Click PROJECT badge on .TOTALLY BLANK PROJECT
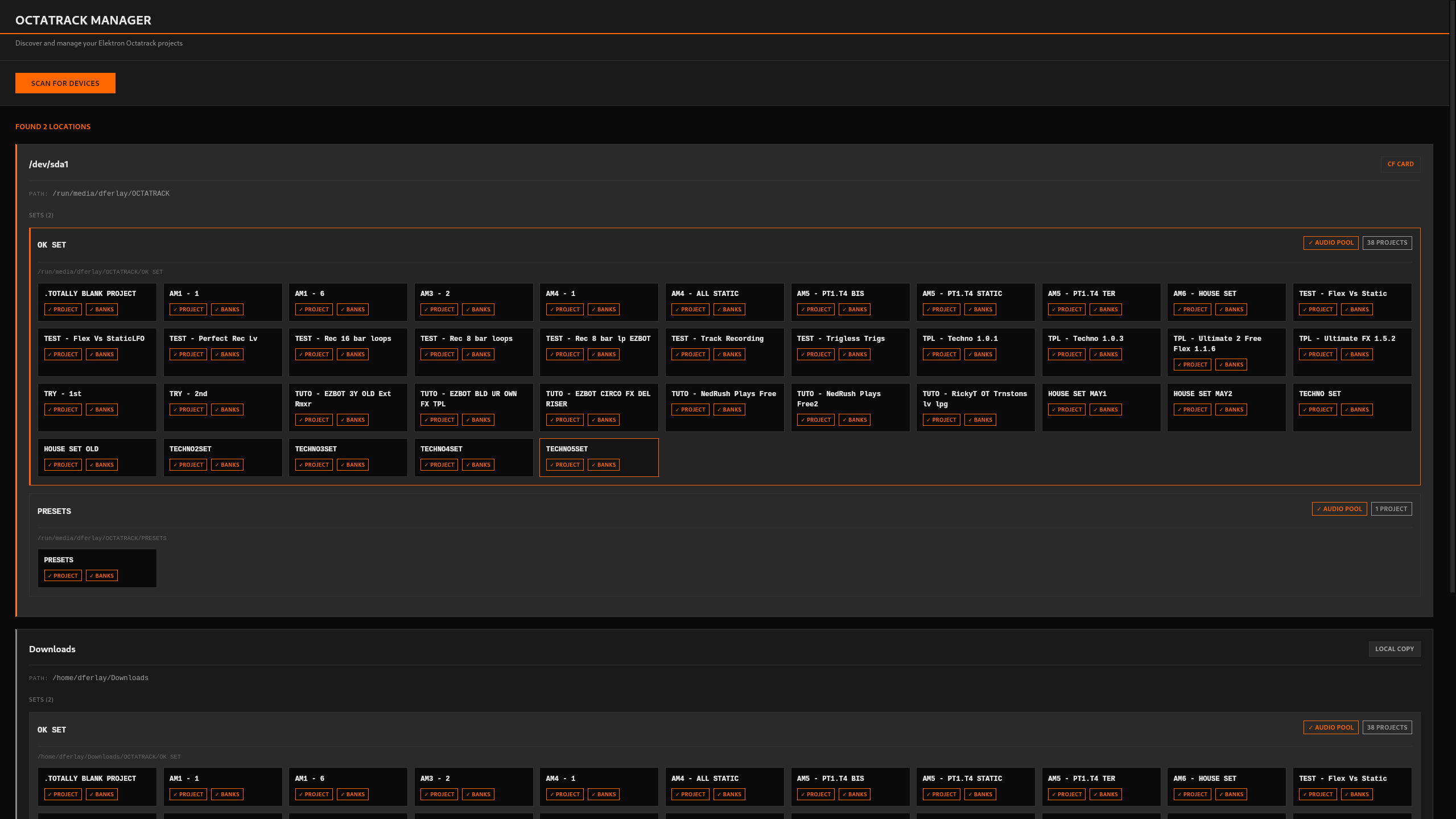This screenshot has width=1456, height=819. tap(63, 310)
